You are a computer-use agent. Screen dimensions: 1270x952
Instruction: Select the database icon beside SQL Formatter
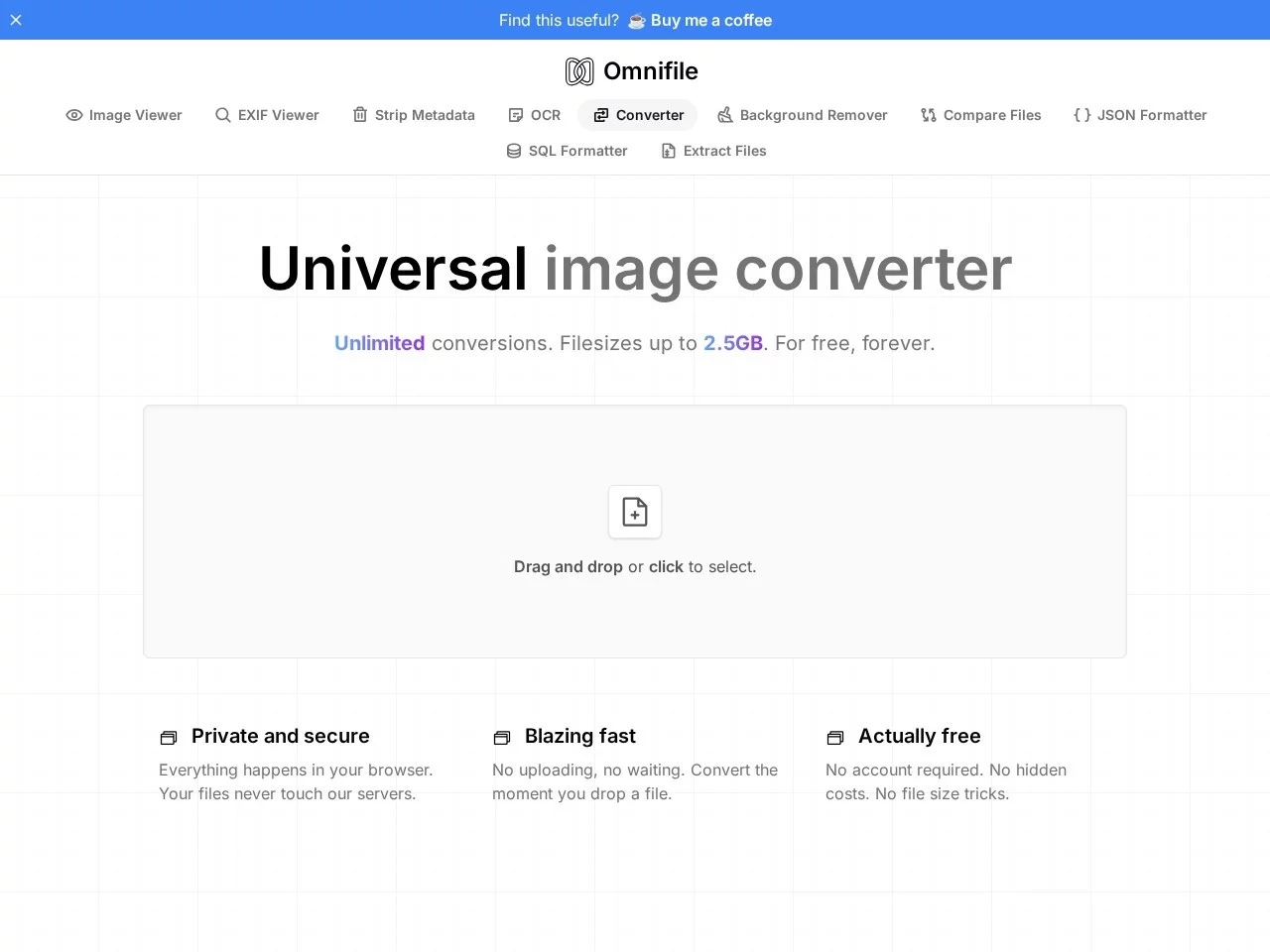pyautogui.click(x=514, y=151)
